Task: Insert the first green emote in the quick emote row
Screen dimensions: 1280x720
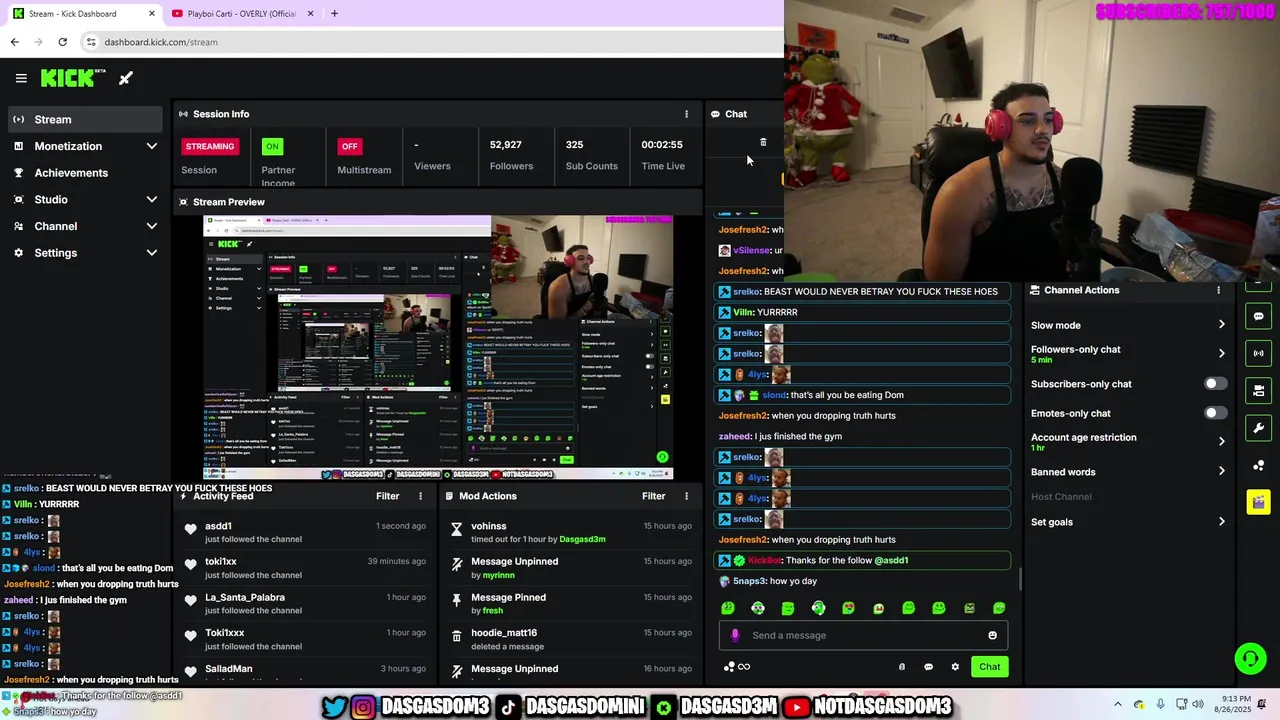Action: tap(728, 608)
